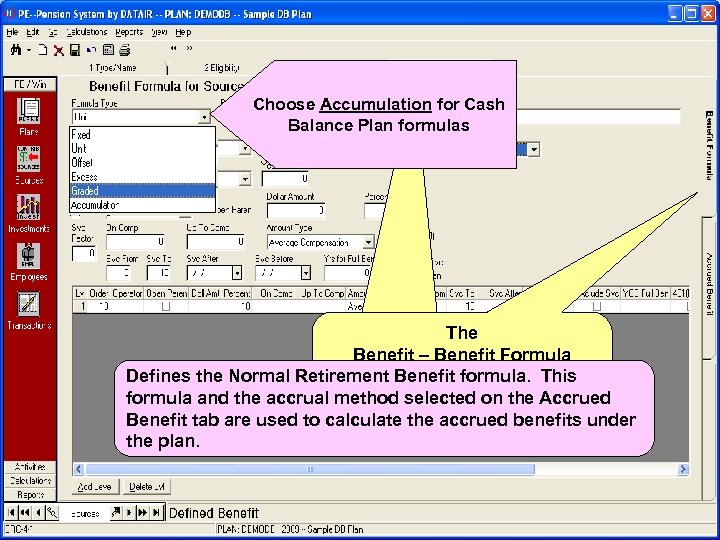Click the grid scrollbar right arrow

pyautogui.click(x=683, y=469)
